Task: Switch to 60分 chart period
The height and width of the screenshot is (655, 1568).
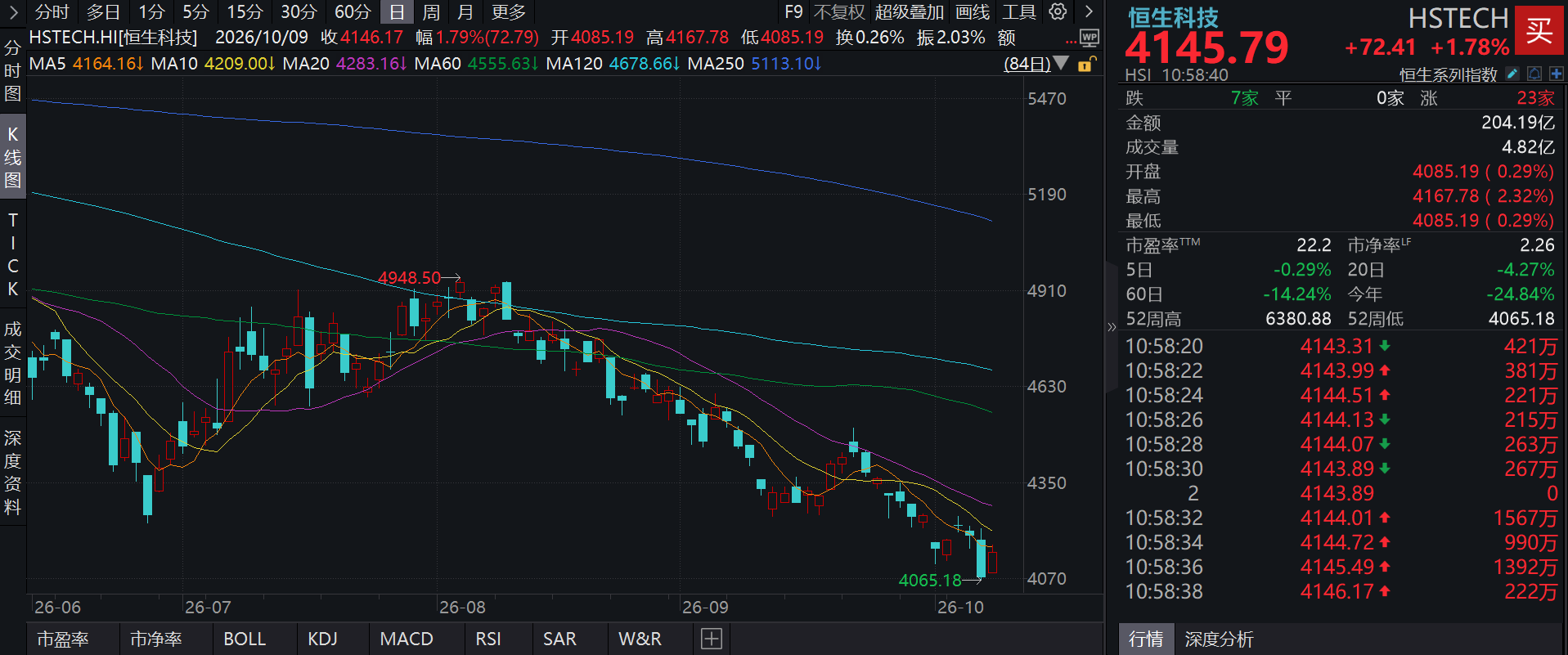Action: [353, 11]
